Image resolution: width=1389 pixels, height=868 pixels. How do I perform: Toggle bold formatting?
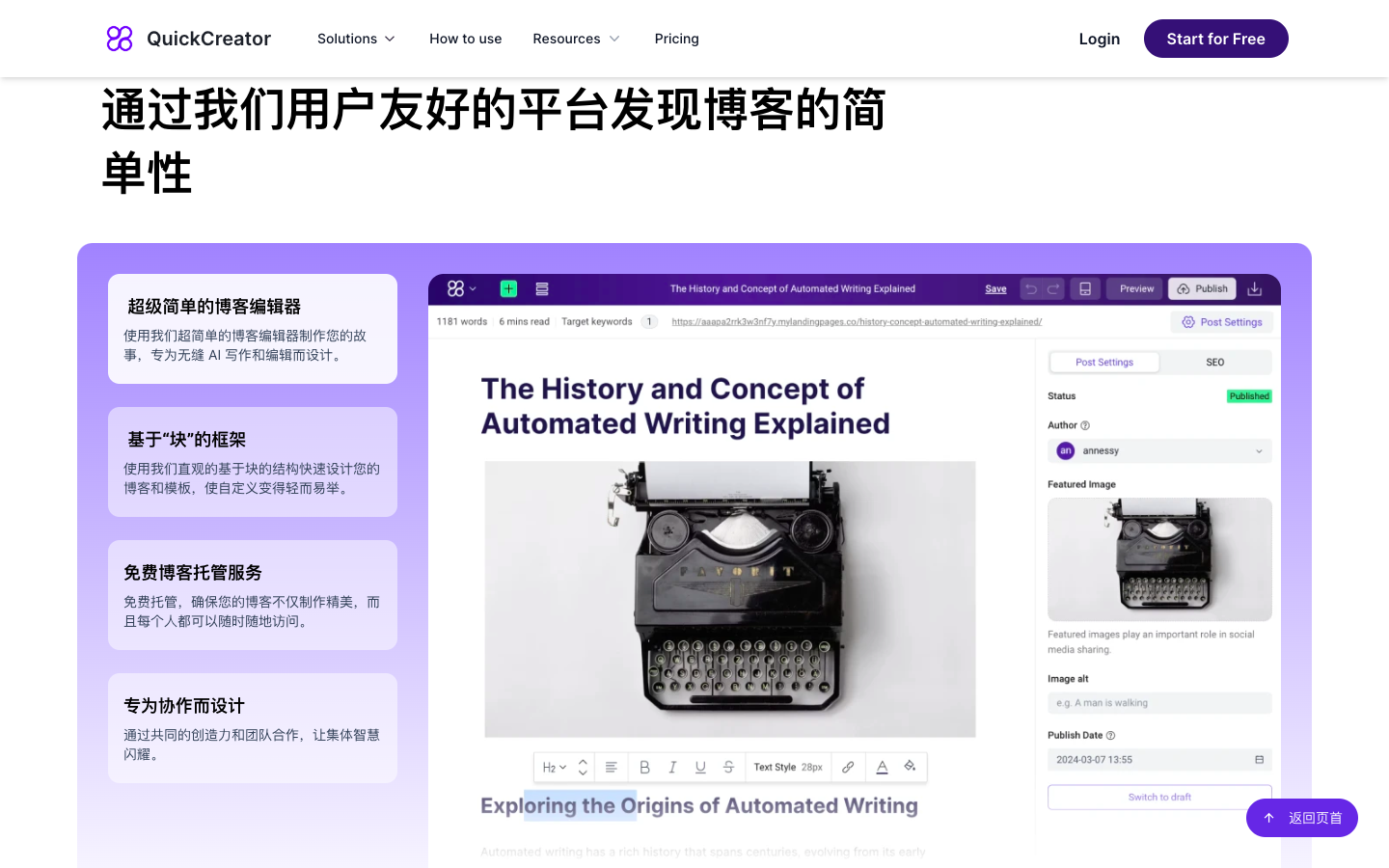pyautogui.click(x=644, y=768)
